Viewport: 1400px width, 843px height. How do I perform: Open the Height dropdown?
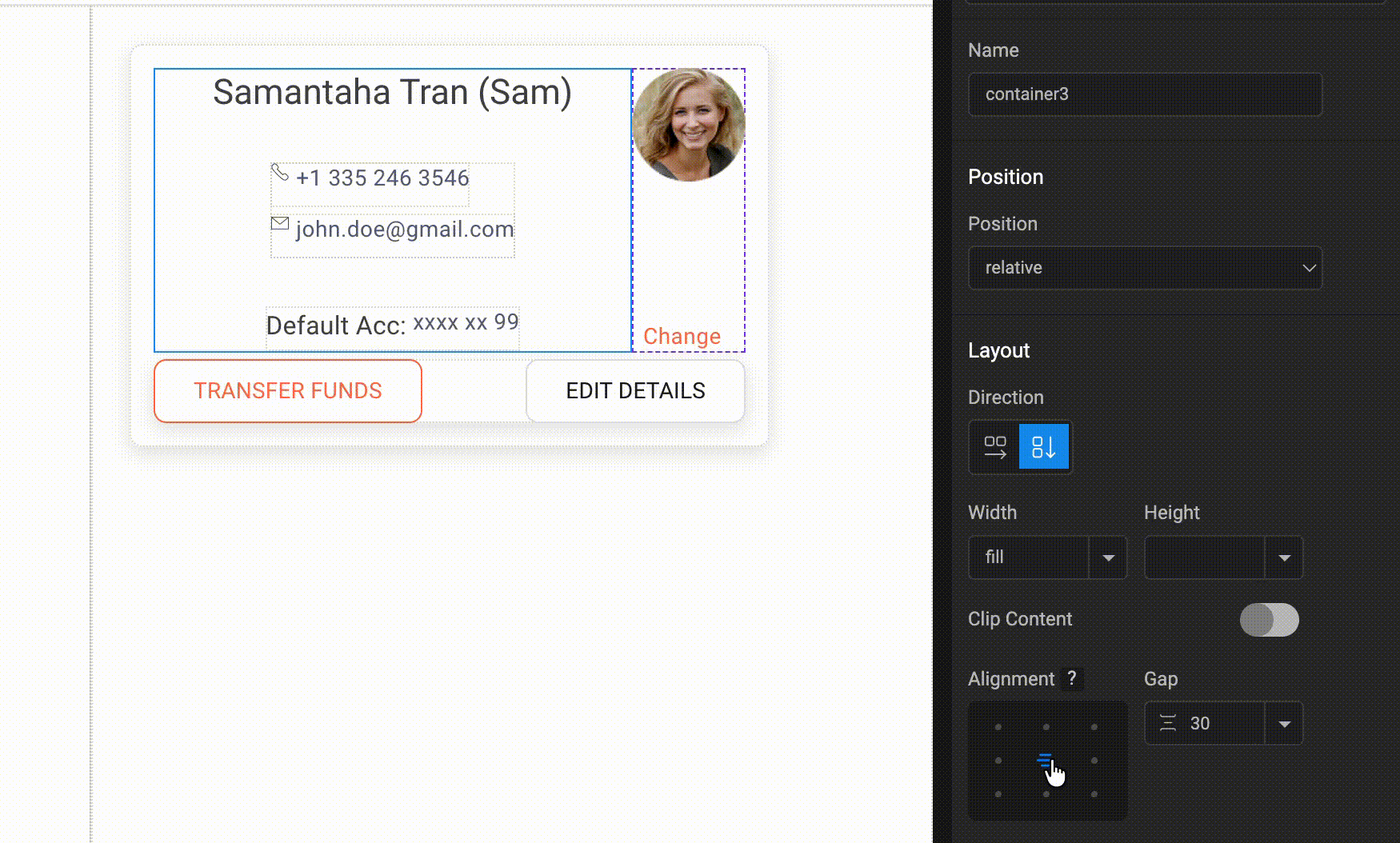pyautogui.click(x=1284, y=557)
